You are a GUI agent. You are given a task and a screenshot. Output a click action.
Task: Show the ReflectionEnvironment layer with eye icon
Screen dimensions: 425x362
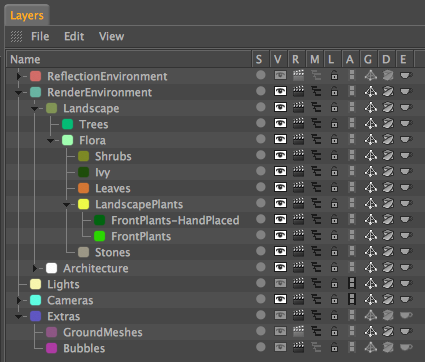pyautogui.click(x=280, y=75)
